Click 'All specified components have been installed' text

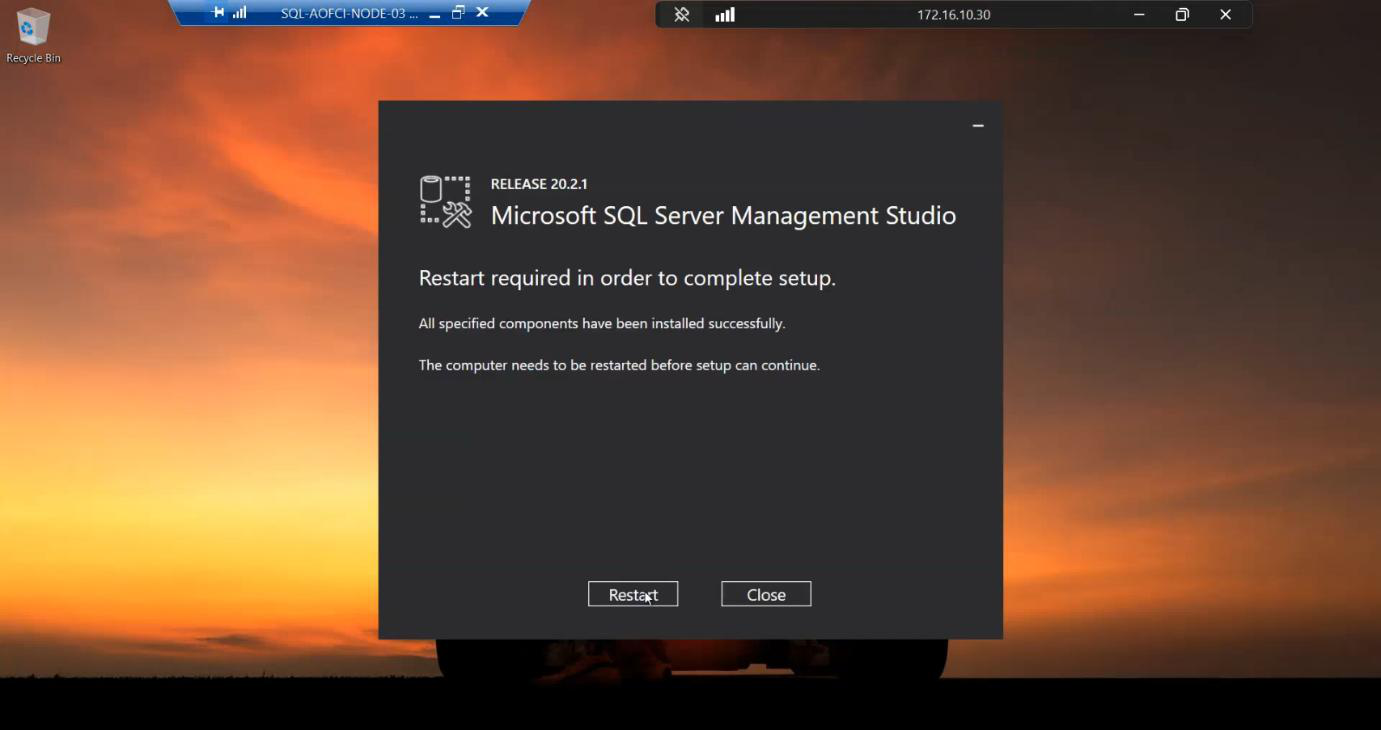(602, 324)
